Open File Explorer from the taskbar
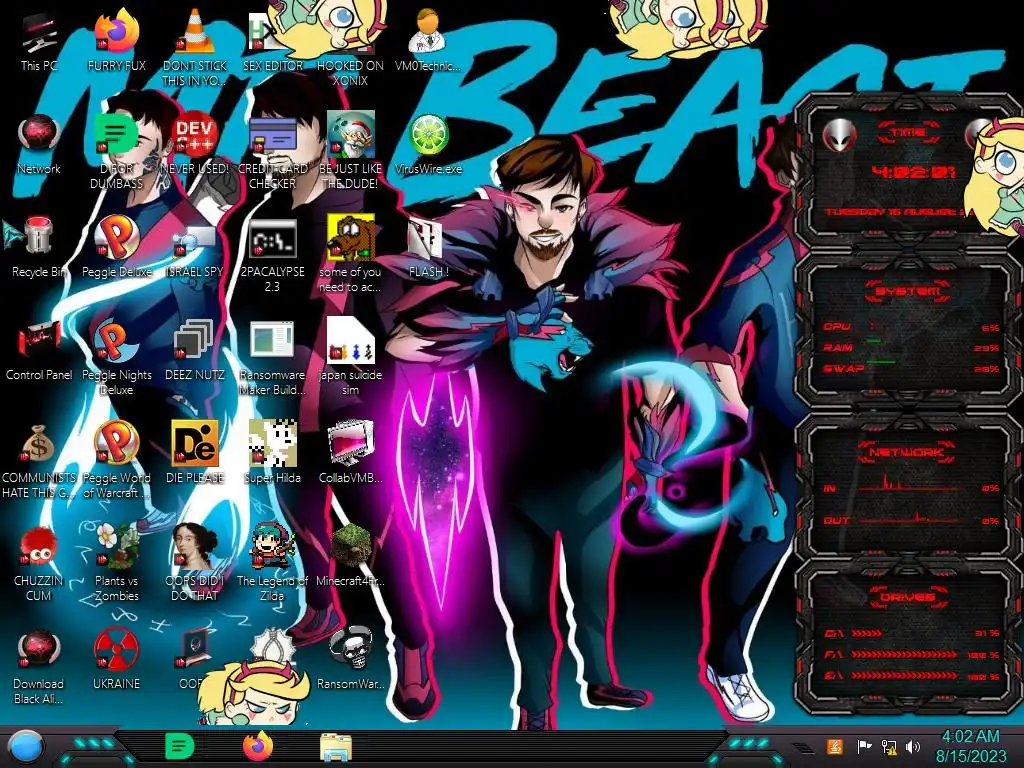The width and height of the screenshot is (1024, 768). click(336, 747)
